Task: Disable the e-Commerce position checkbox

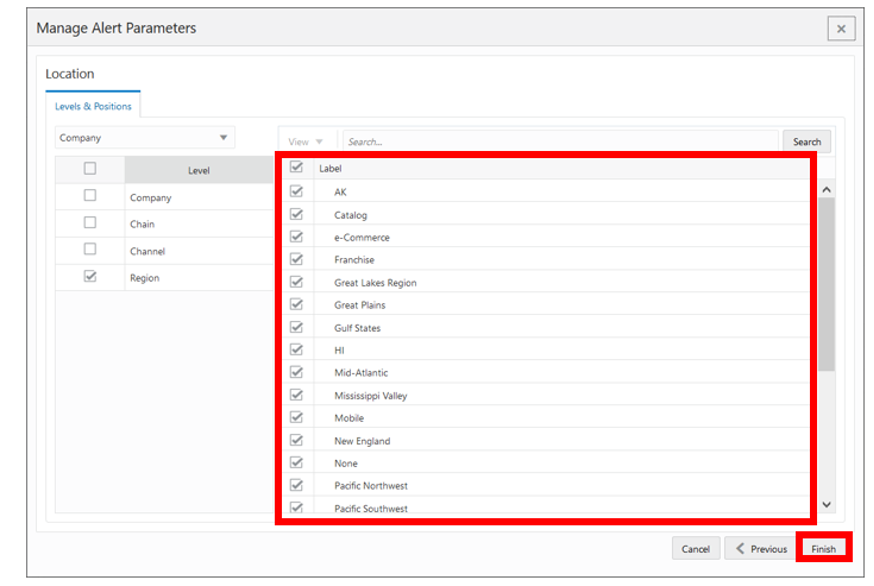Action: pyautogui.click(x=295, y=237)
